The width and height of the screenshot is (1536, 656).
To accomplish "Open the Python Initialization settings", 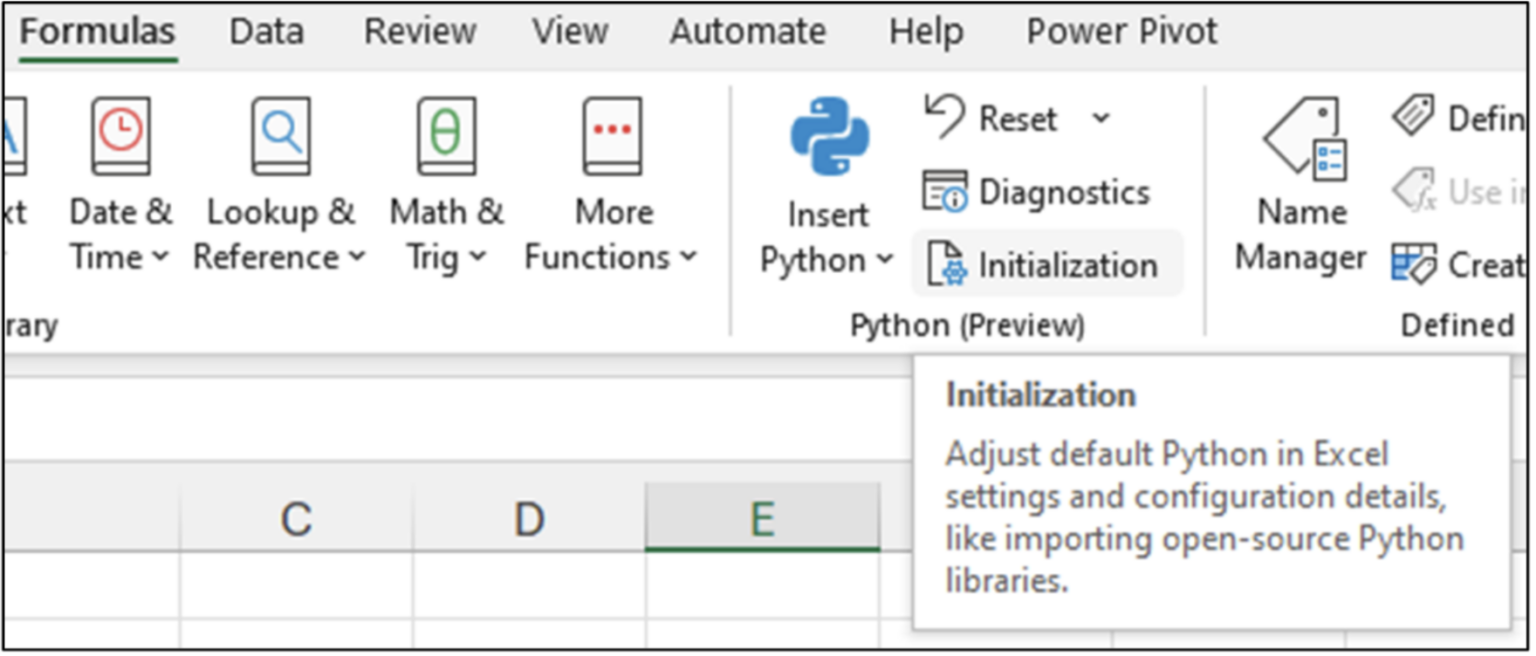I will click(x=1047, y=264).
